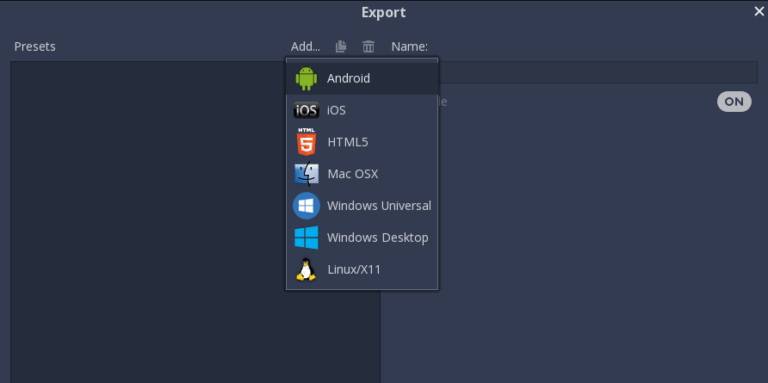Click the blue Windows Desktop logo icon
This screenshot has width=768, height=383.
tap(306, 238)
